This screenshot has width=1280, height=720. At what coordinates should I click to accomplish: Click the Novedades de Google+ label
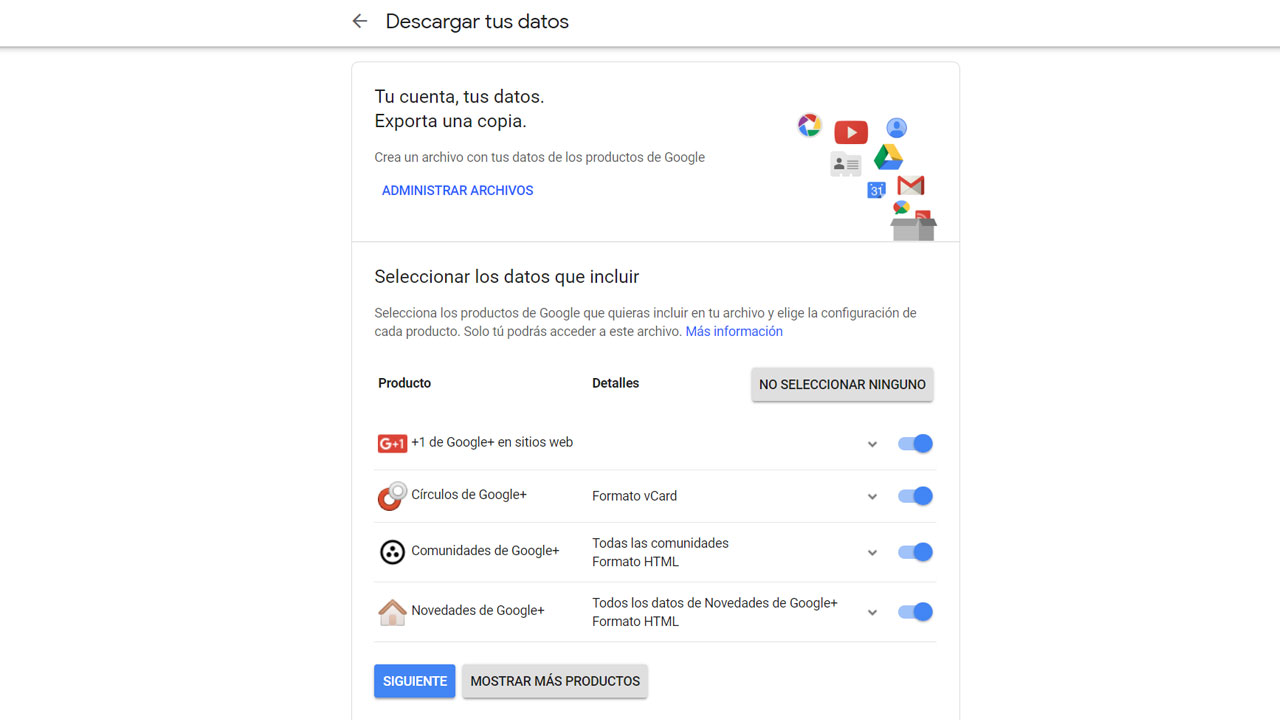click(x=478, y=610)
